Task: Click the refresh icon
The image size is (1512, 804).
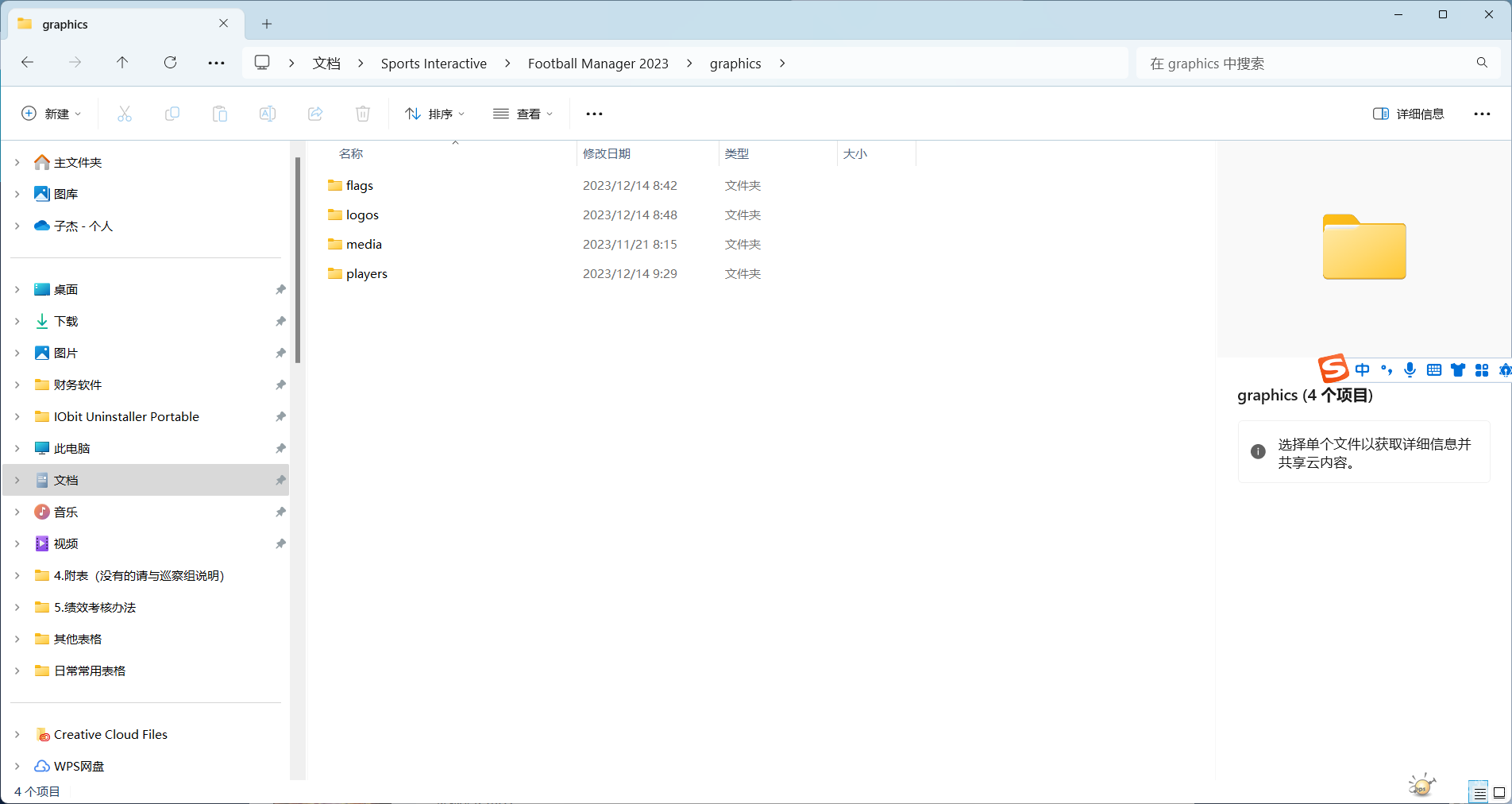Action: coord(170,63)
